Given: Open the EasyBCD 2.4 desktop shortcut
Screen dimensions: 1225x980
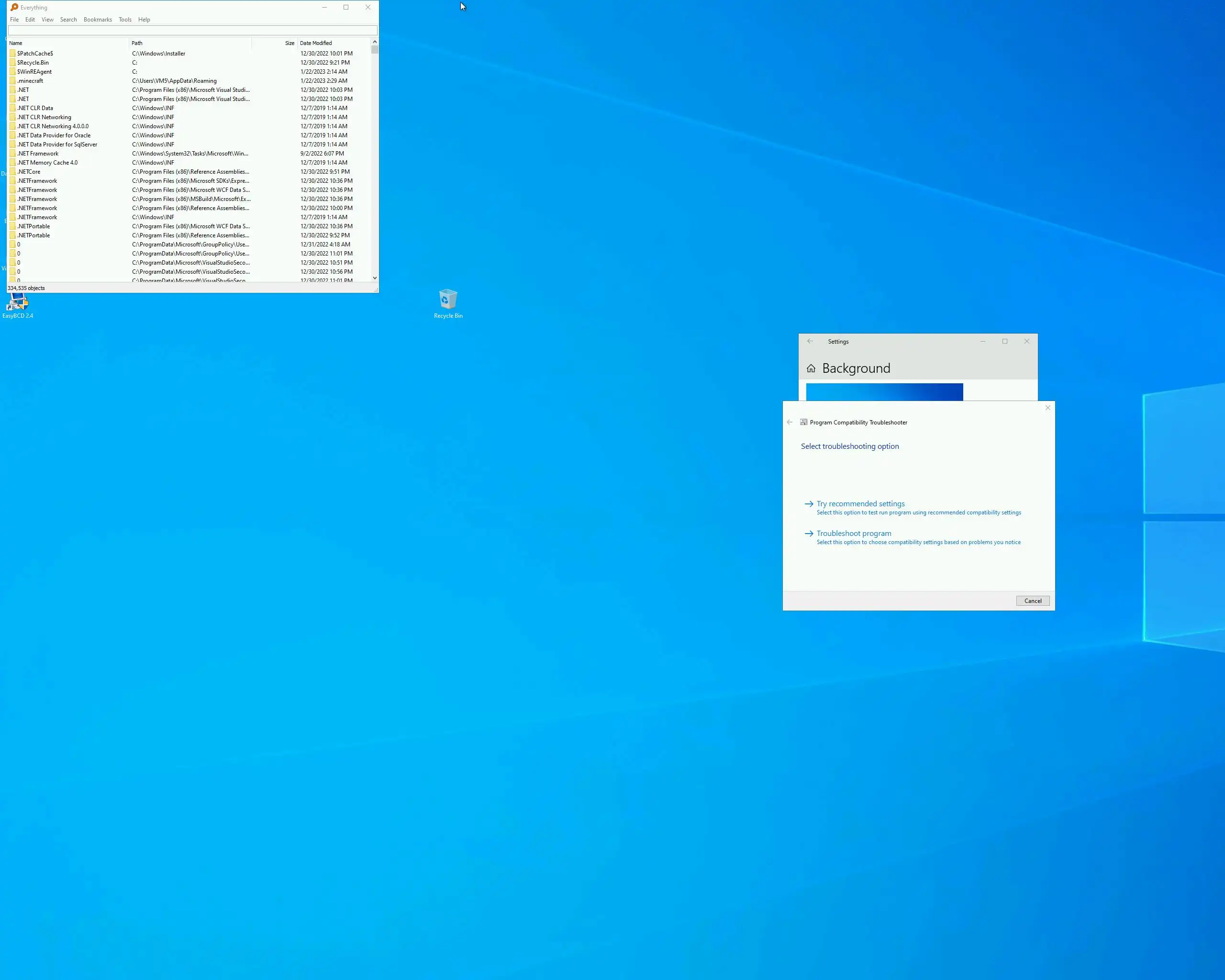Looking at the screenshot, I should [x=18, y=303].
